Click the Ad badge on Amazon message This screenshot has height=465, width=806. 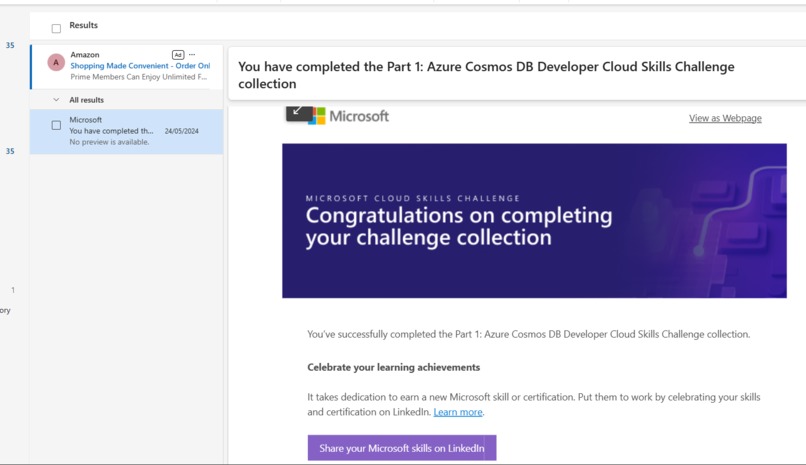point(178,54)
